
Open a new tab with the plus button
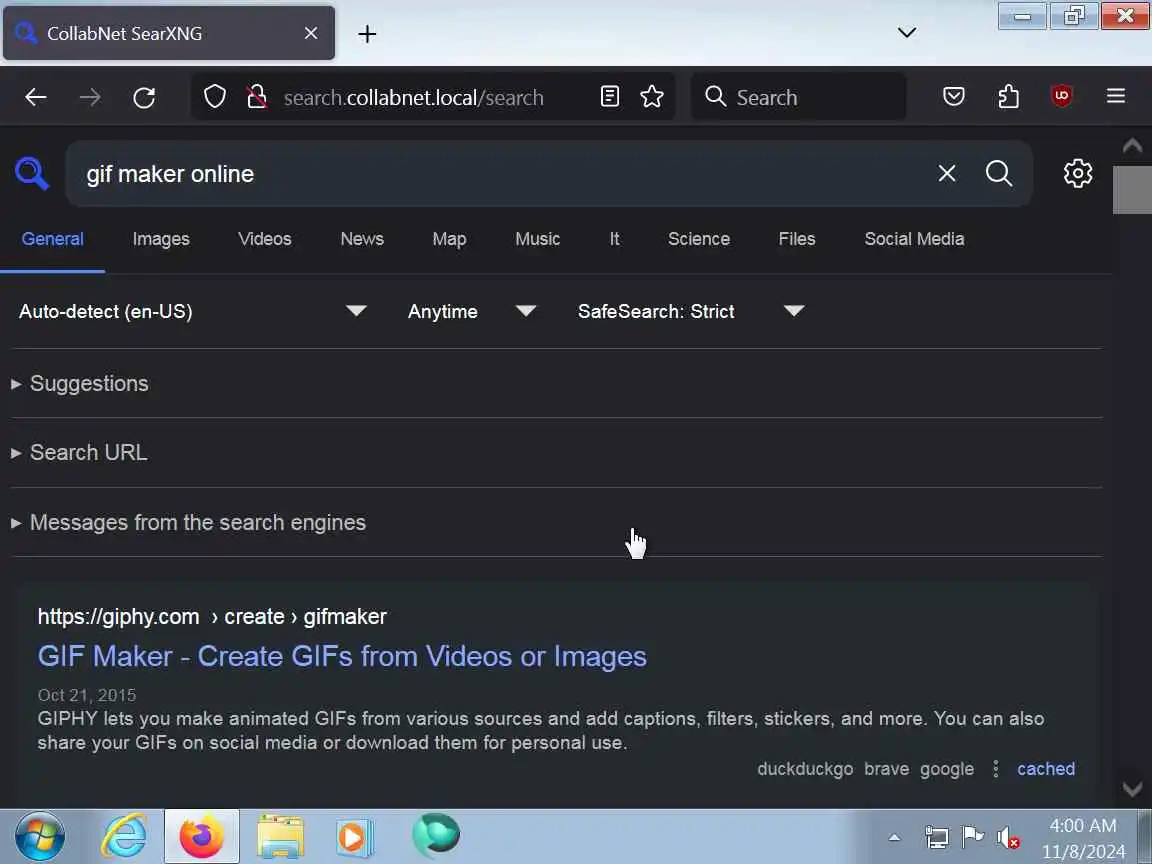coord(367,34)
